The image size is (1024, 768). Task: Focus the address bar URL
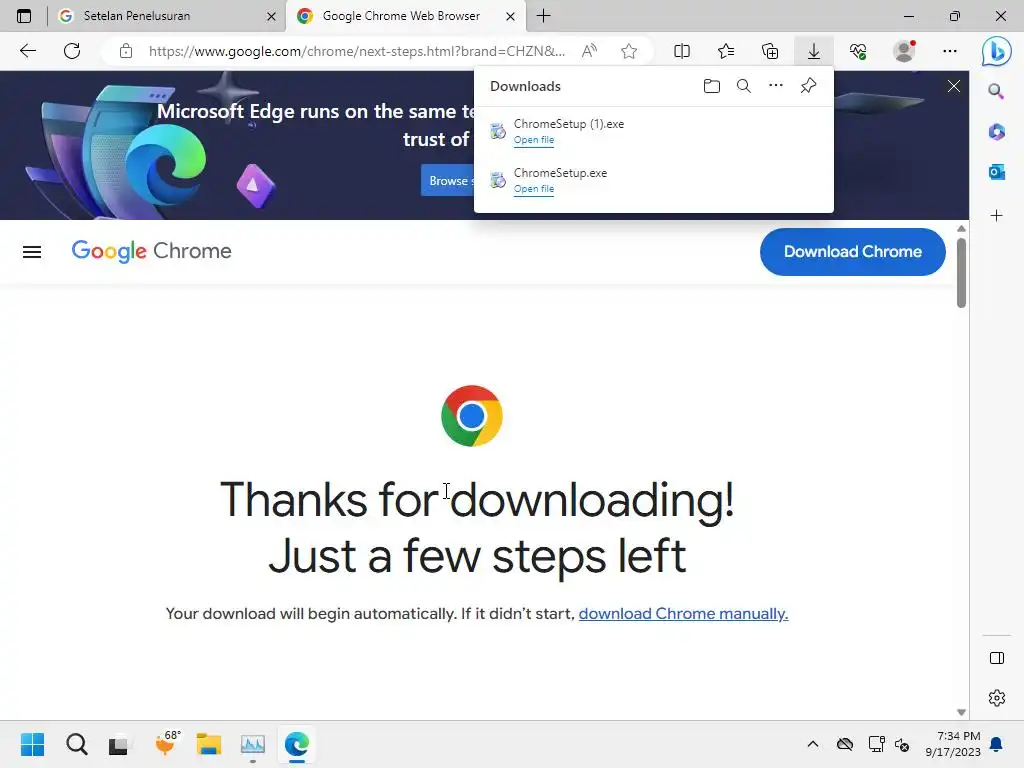coord(357,51)
